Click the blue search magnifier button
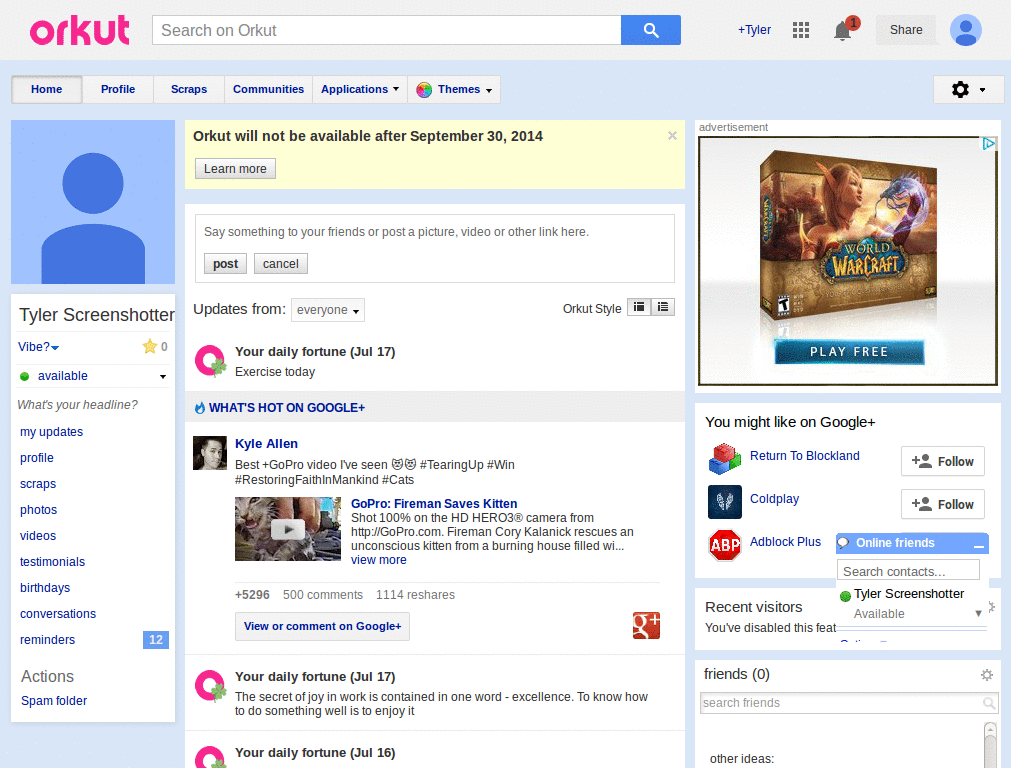This screenshot has height=768, width=1024. pyautogui.click(x=650, y=30)
